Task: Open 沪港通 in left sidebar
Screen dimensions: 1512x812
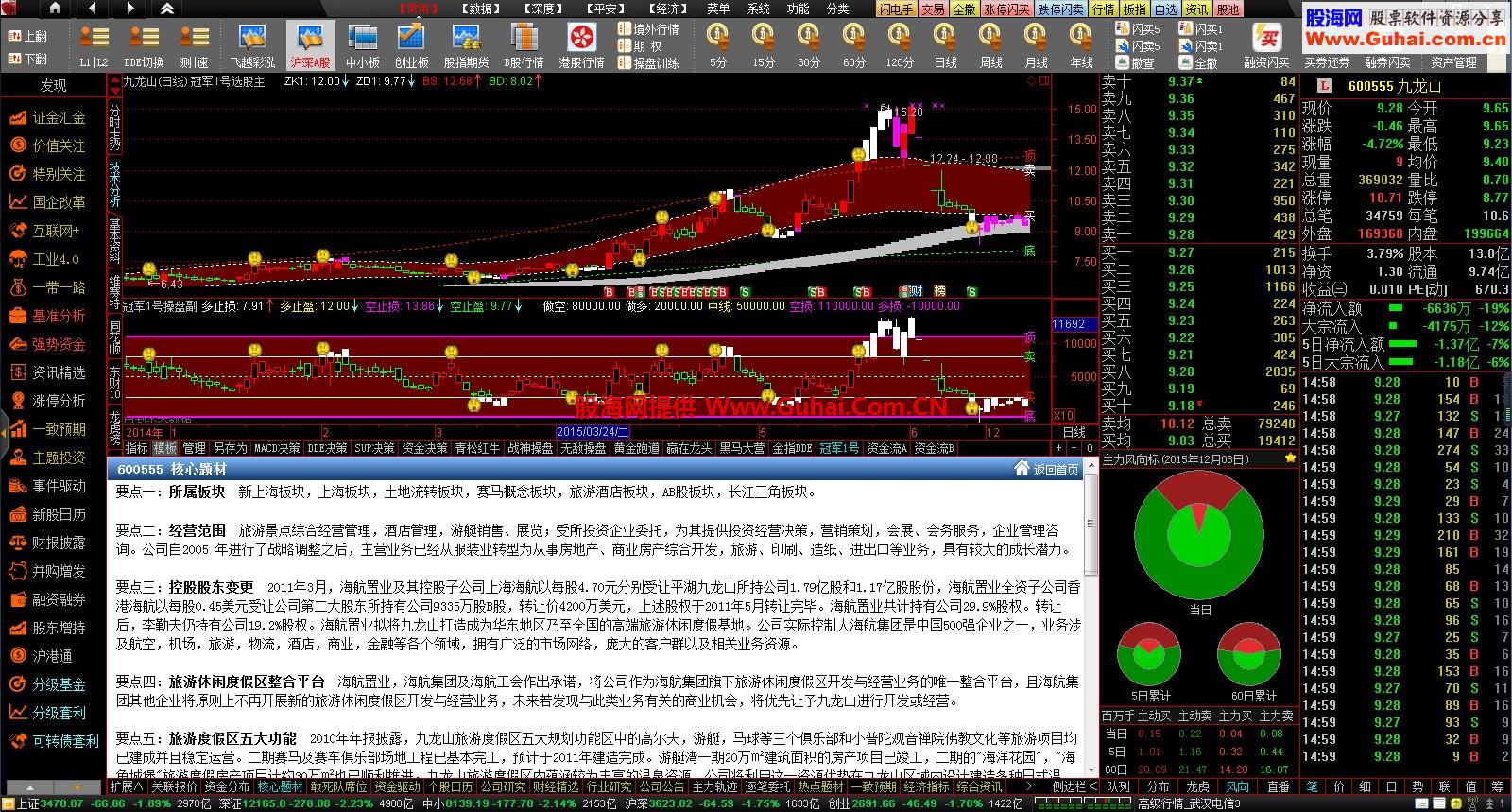Action: click(42, 656)
